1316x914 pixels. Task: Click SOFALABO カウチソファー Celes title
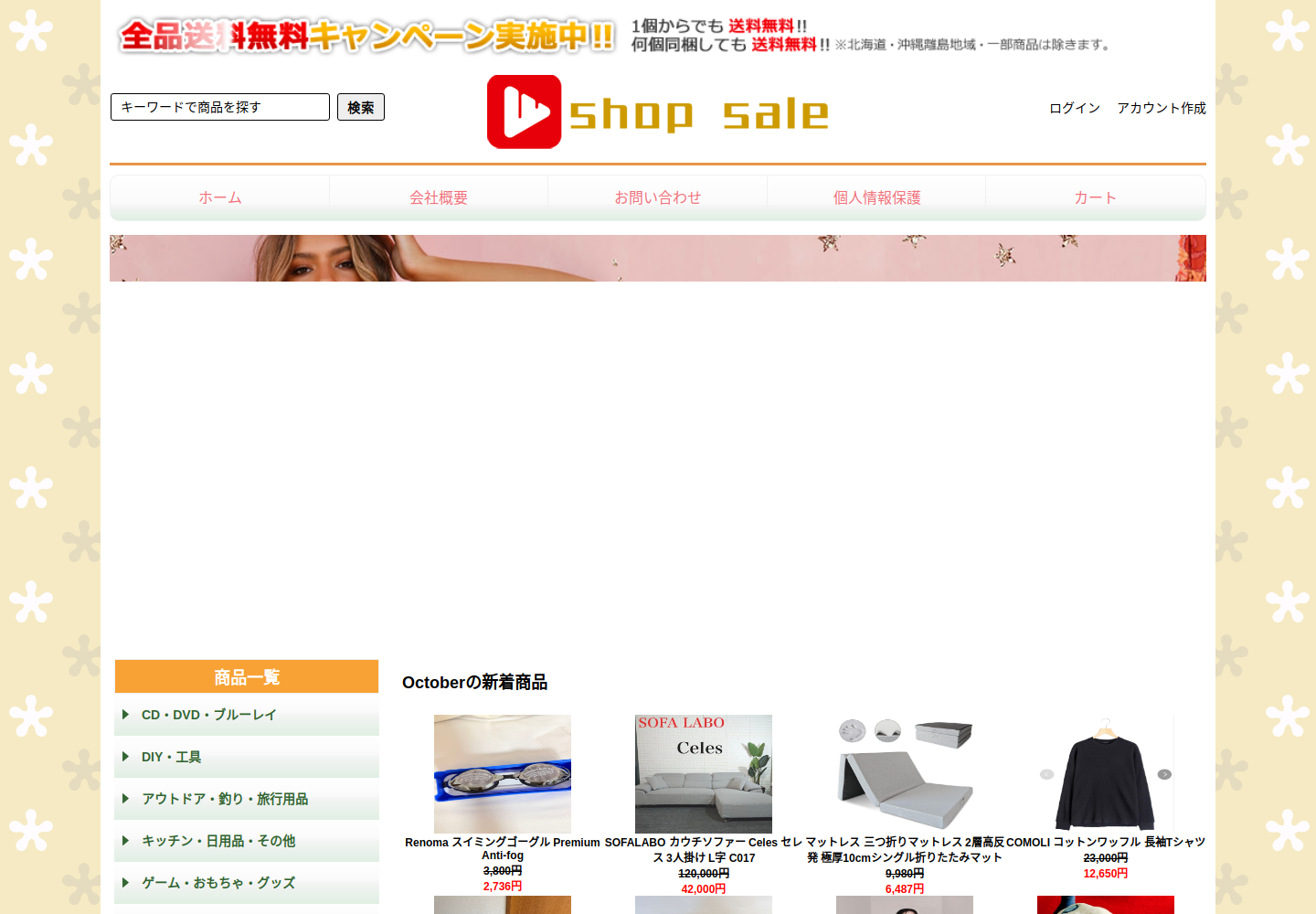click(x=704, y=850)
